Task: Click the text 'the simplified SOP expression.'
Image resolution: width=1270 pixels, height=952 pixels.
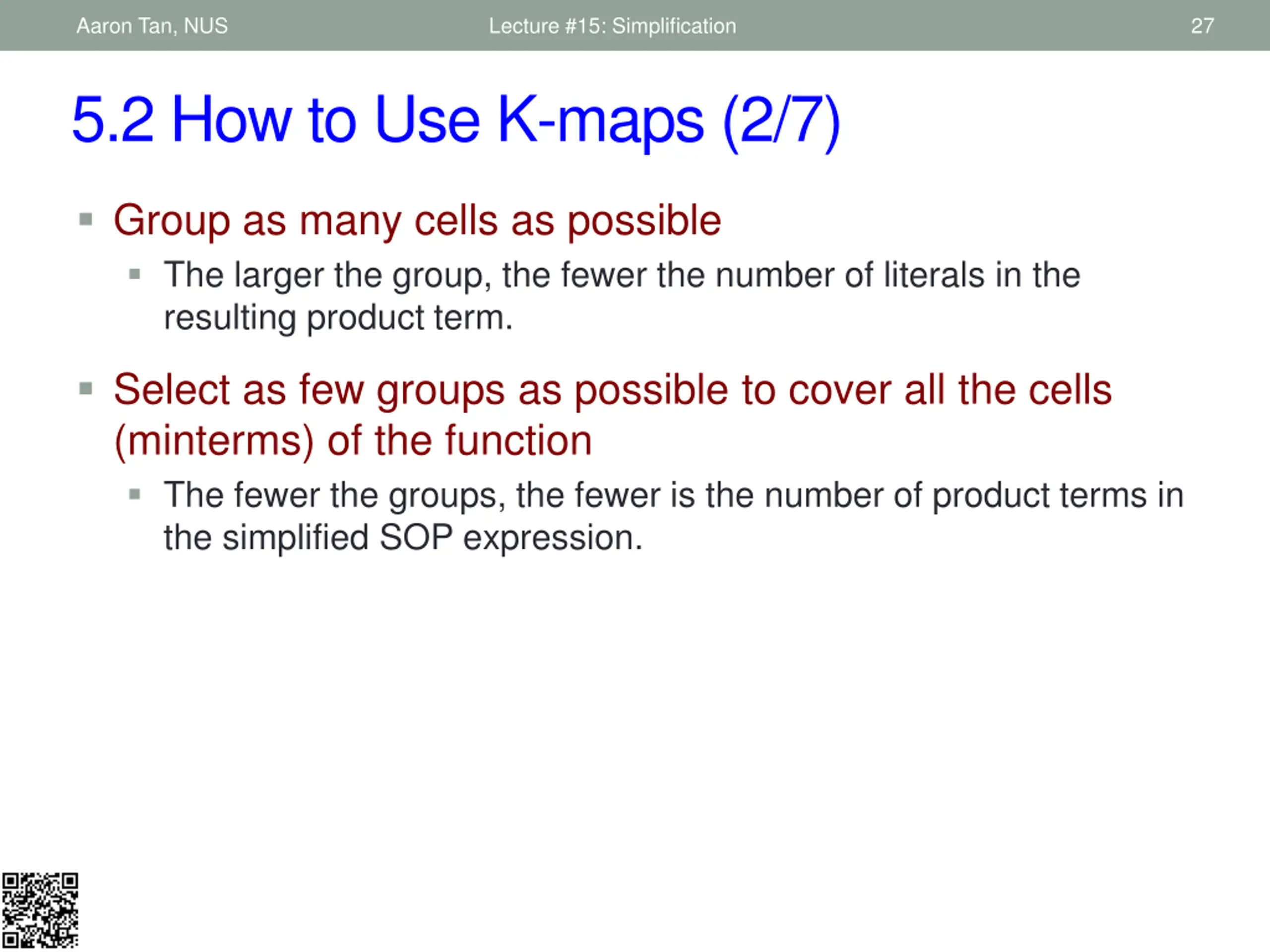Action: [403, 537]
